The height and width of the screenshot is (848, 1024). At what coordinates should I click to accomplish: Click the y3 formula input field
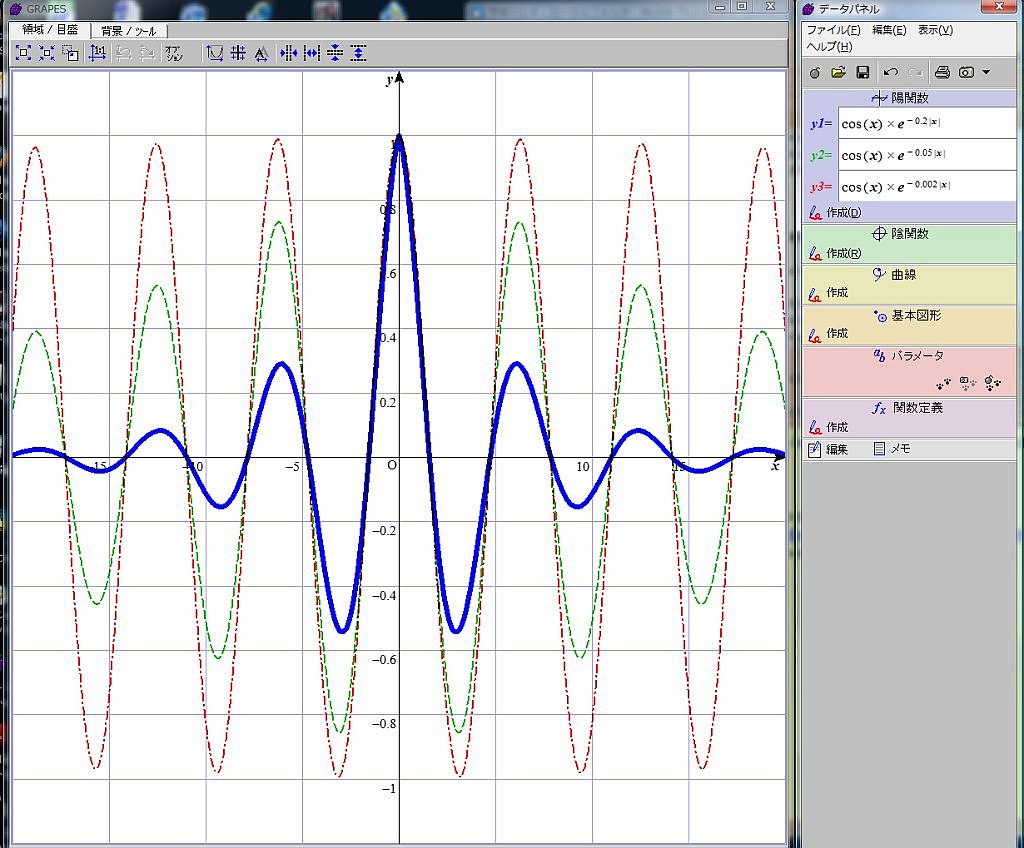coord(925,187)
